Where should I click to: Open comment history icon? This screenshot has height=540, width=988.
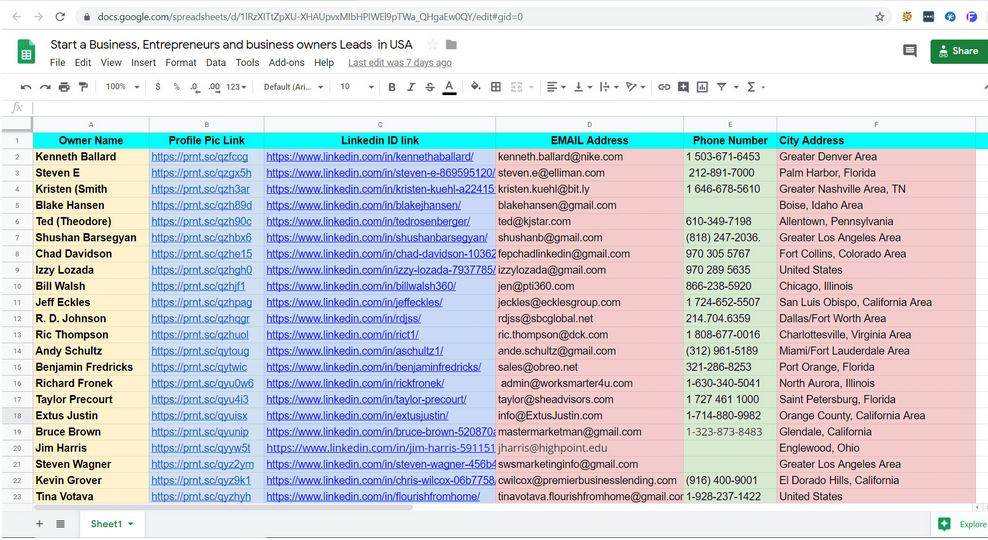tap(909, 51)
